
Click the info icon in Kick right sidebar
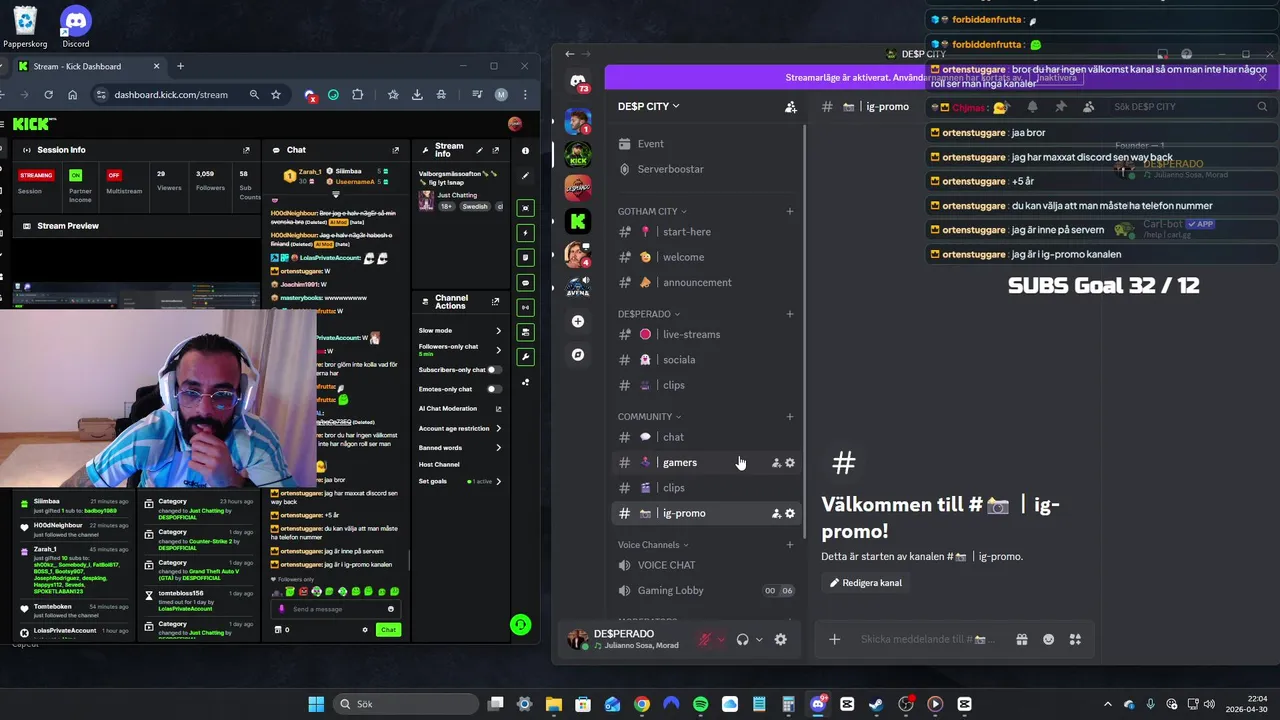pos(525,150)
